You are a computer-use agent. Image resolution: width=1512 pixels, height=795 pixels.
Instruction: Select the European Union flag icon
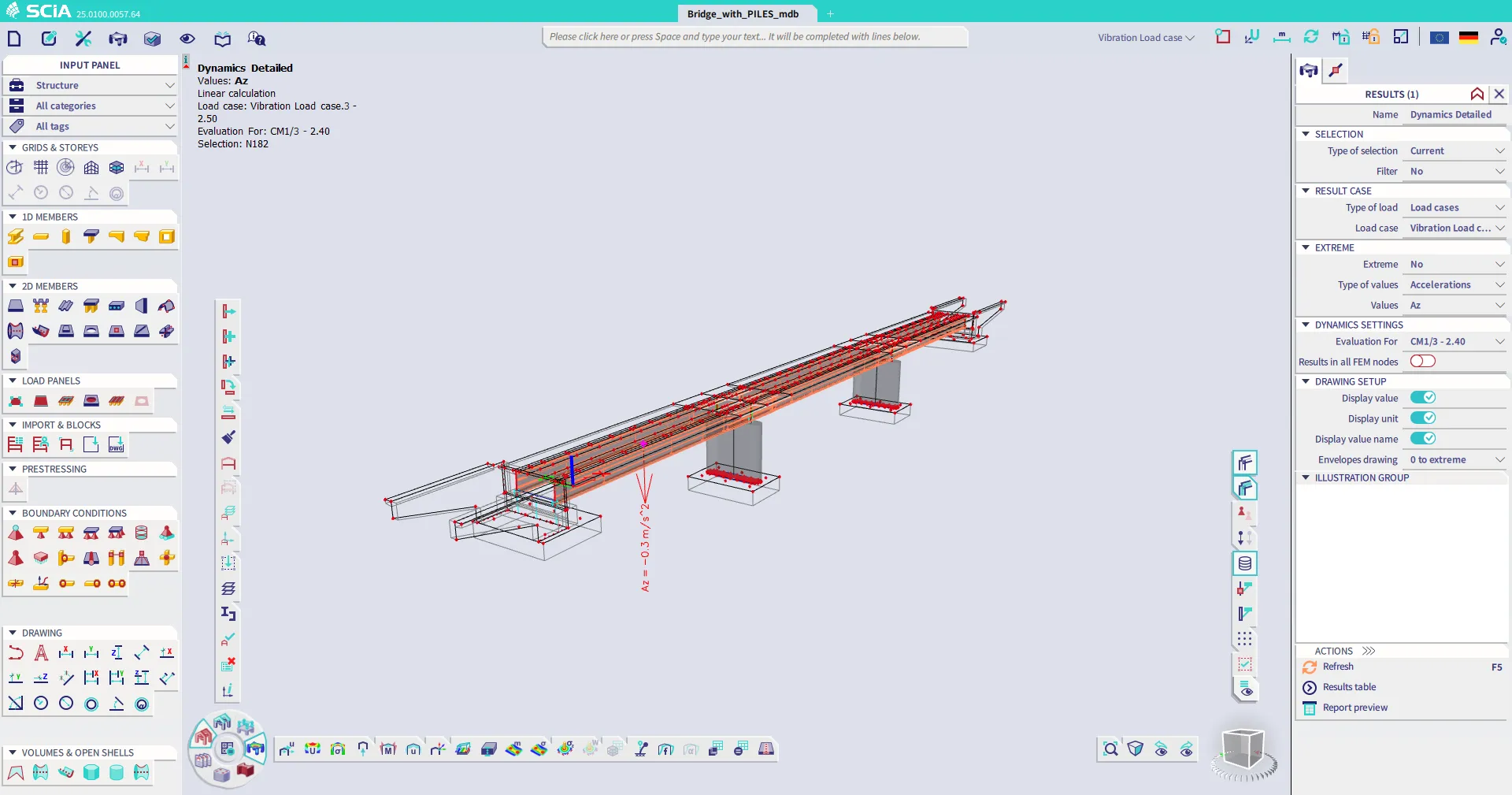pos(1439,37)
